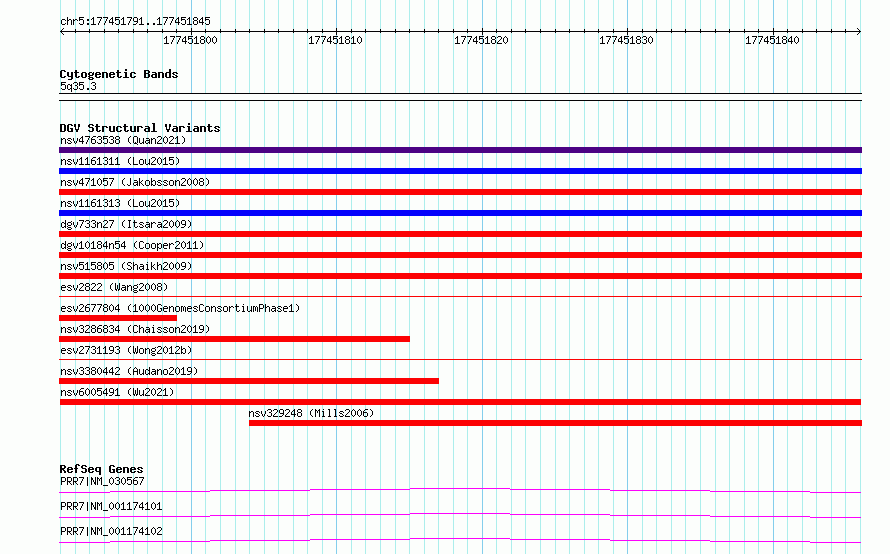Open the dgv733n27 (Itsara2009) variant
Screen dimensions: 890x554
(126, 224)
